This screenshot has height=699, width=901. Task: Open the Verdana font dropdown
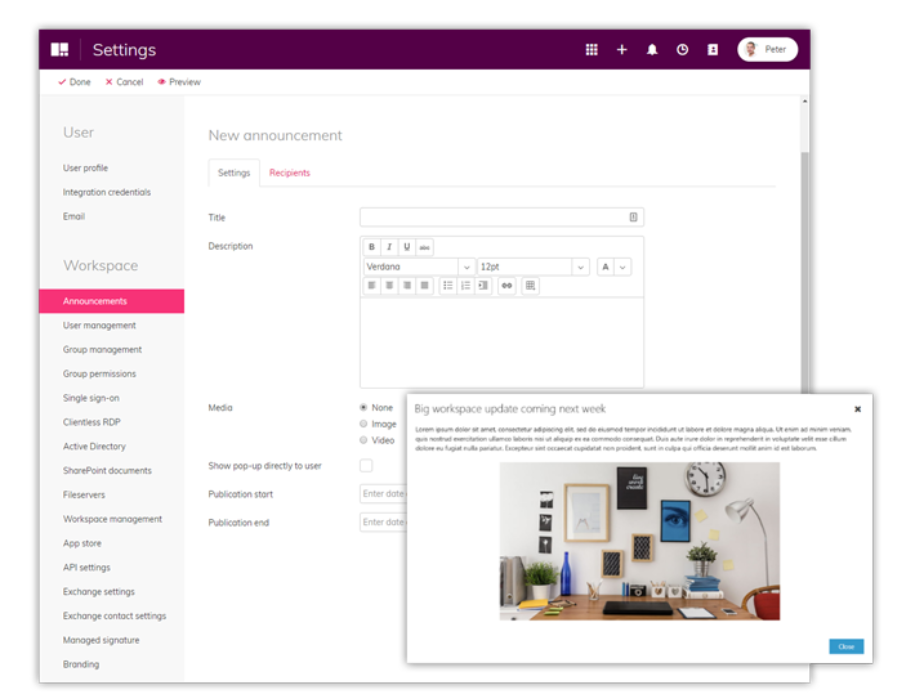[x=419, y=267]
